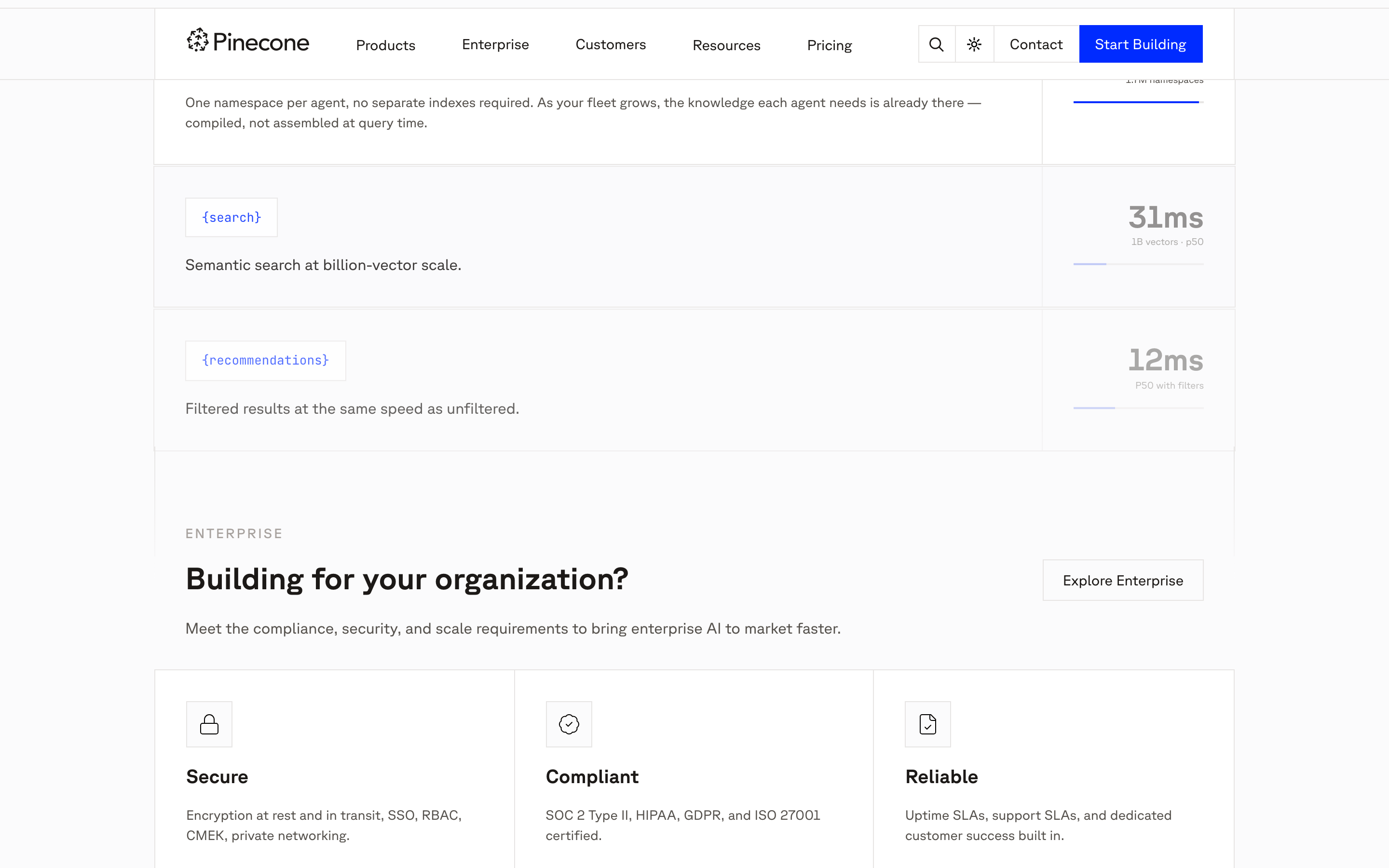Click the Secure lock icon

[x=209, y=724]
